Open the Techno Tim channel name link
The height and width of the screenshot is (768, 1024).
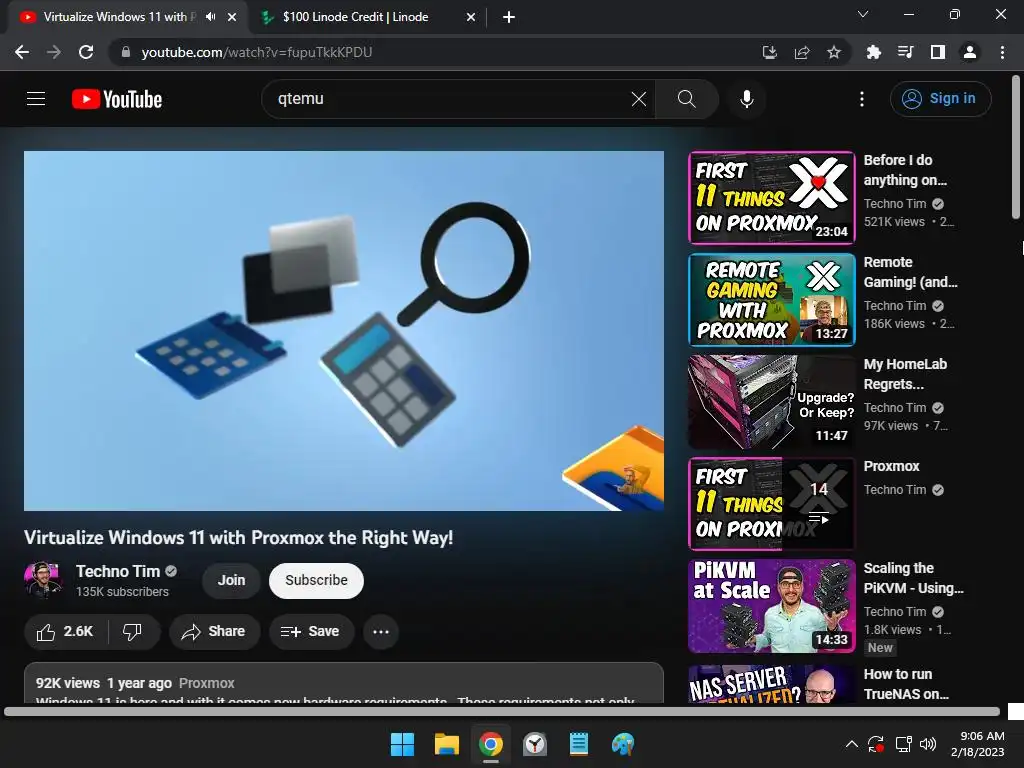click(x=118, y=571)
